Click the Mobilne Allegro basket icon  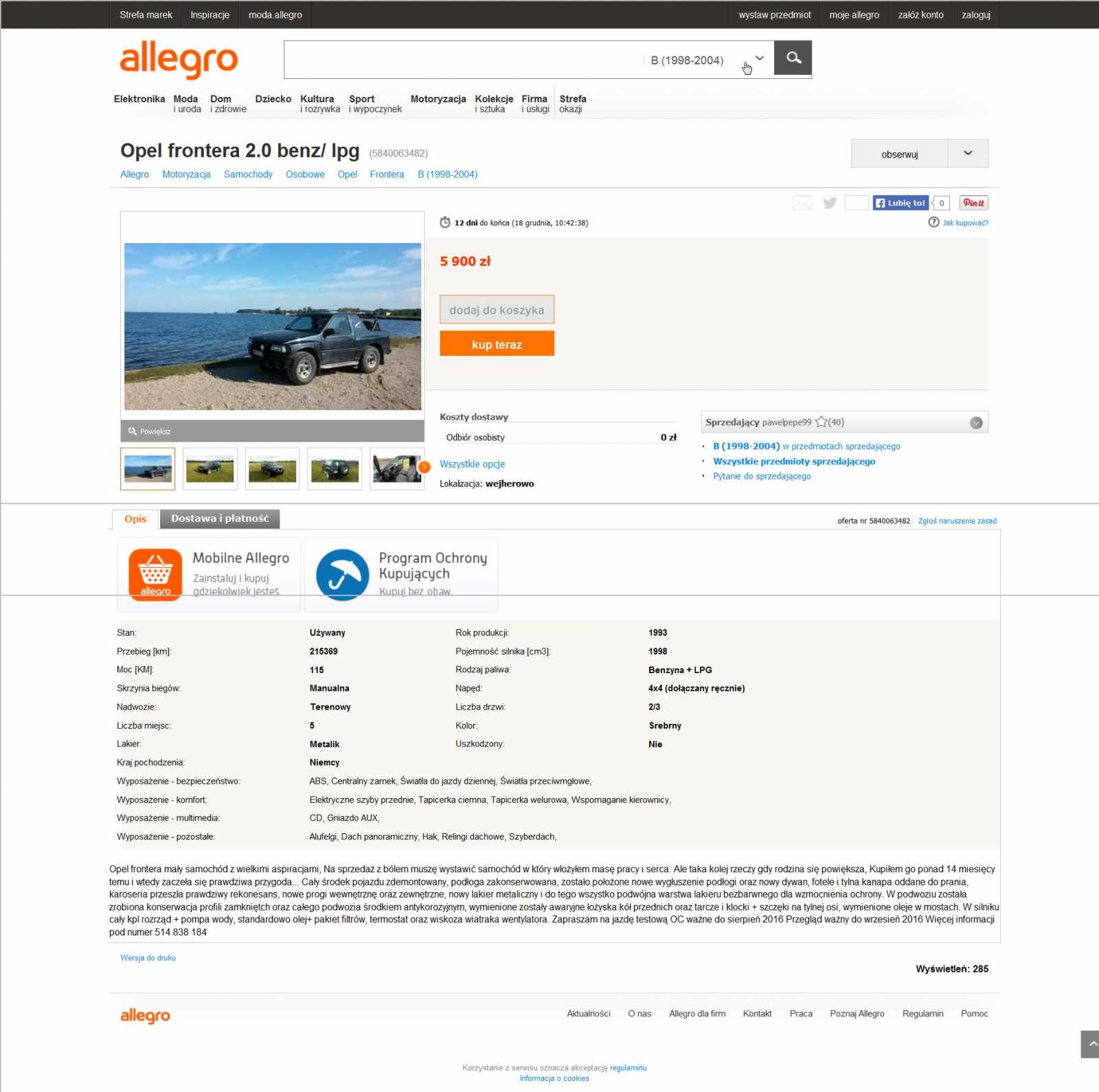tap(155, 574)
